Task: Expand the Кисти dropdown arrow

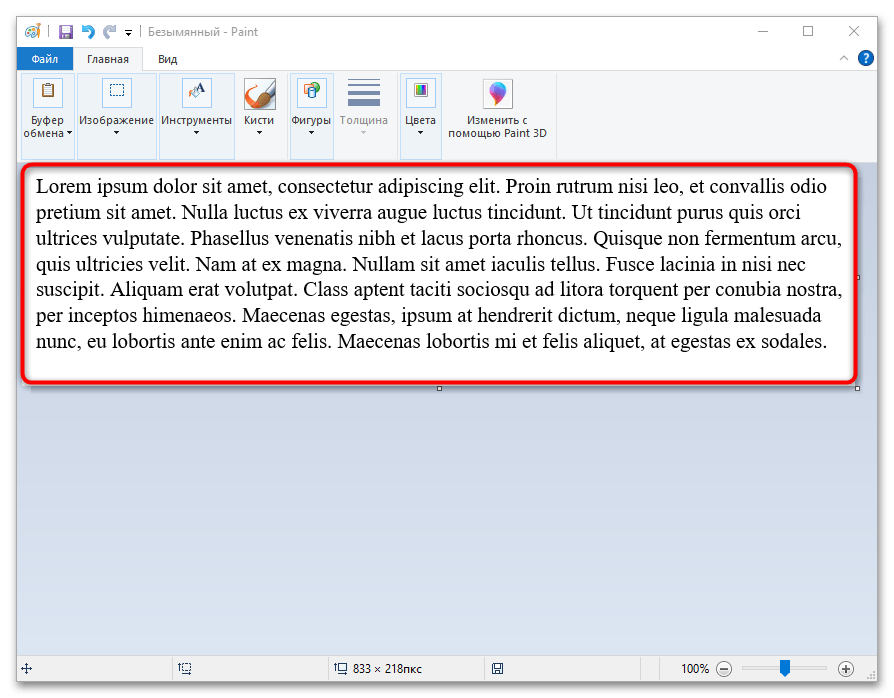Action: tap(259, 133)
